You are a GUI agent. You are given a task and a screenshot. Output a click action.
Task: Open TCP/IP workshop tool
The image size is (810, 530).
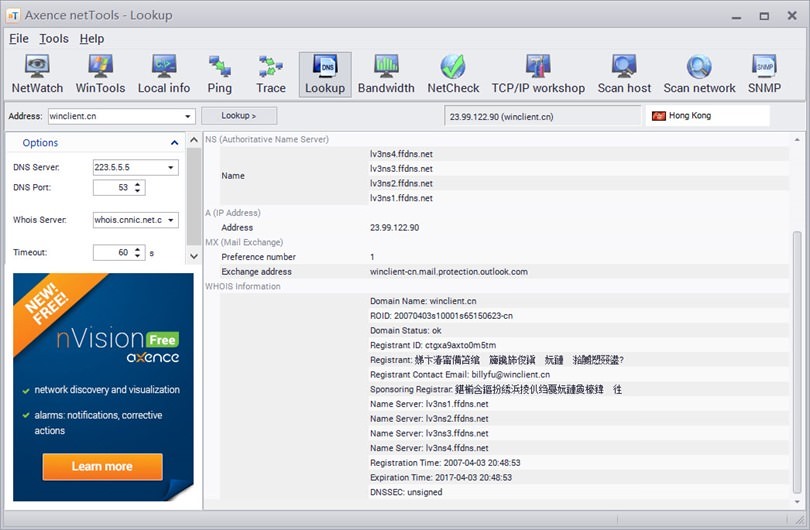point(538,75)
